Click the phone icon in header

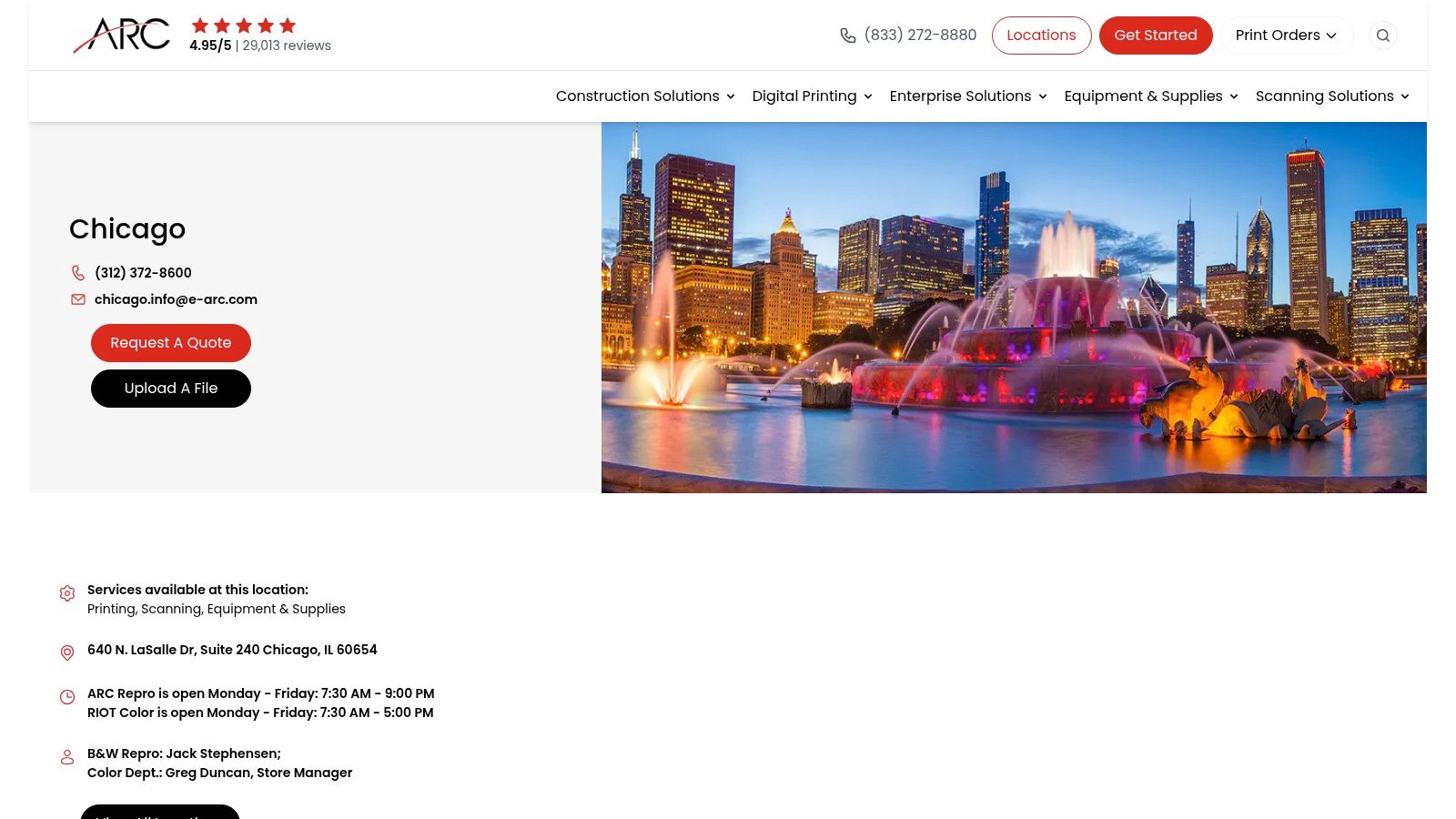pos(847,35)
